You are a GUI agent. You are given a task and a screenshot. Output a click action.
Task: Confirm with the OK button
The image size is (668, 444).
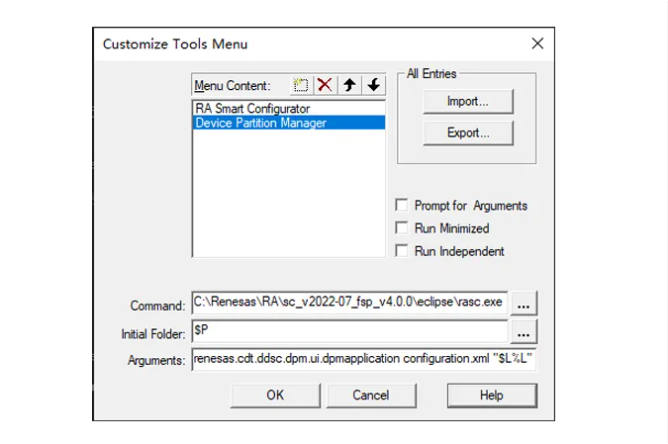point(275,395)
